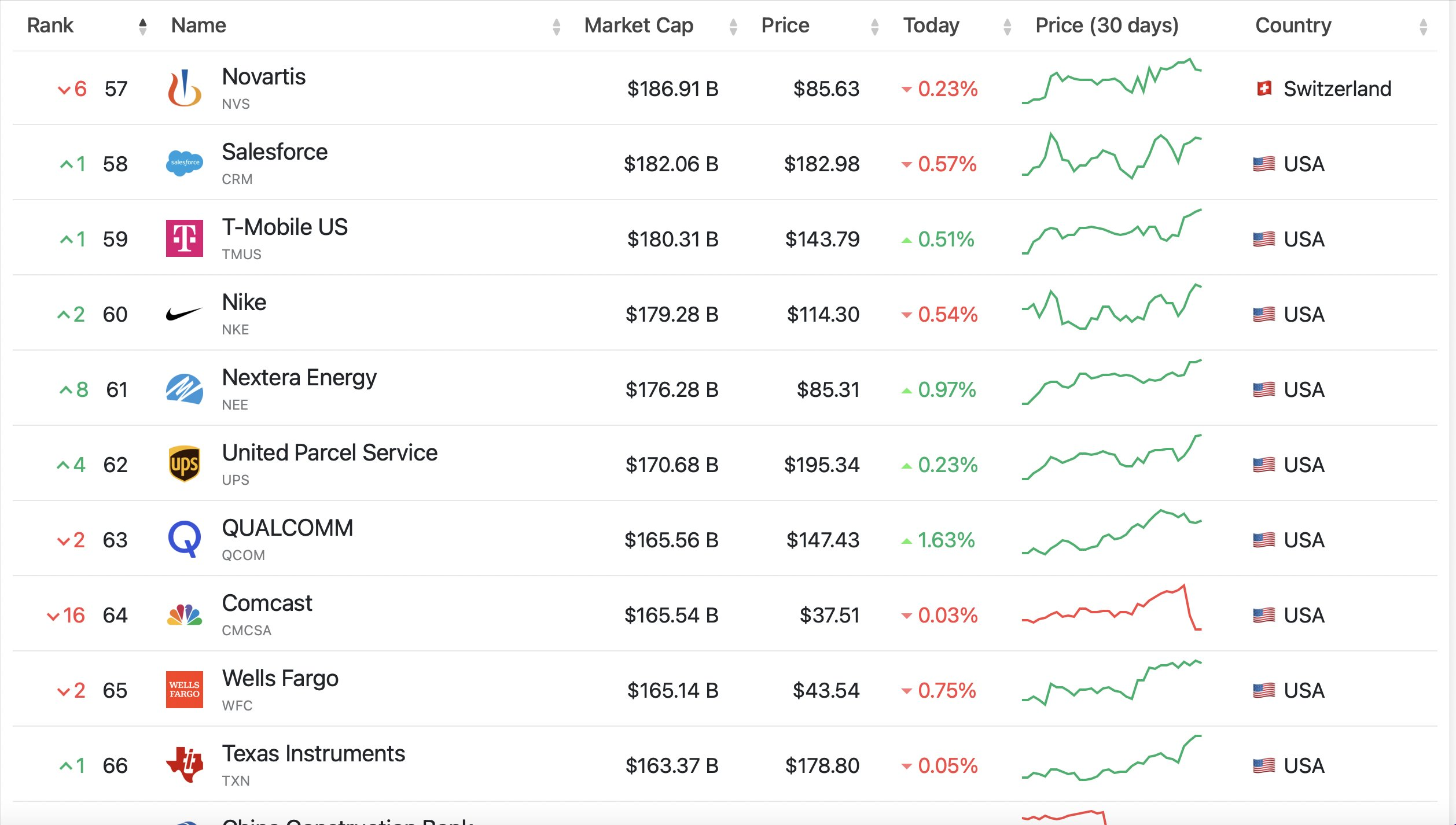Screen dimensions: 1456x825
Task: Click the Novartis logo icon
Action: (185, 88)
